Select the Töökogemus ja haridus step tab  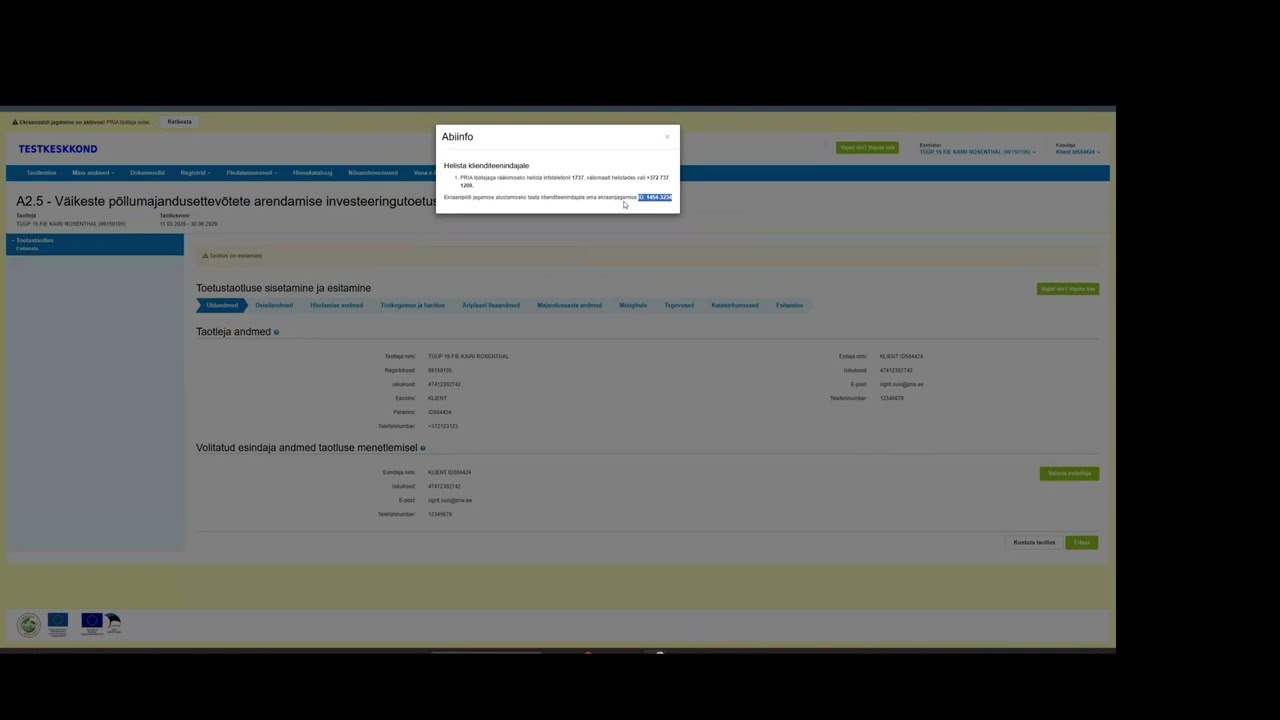[412, 305]
